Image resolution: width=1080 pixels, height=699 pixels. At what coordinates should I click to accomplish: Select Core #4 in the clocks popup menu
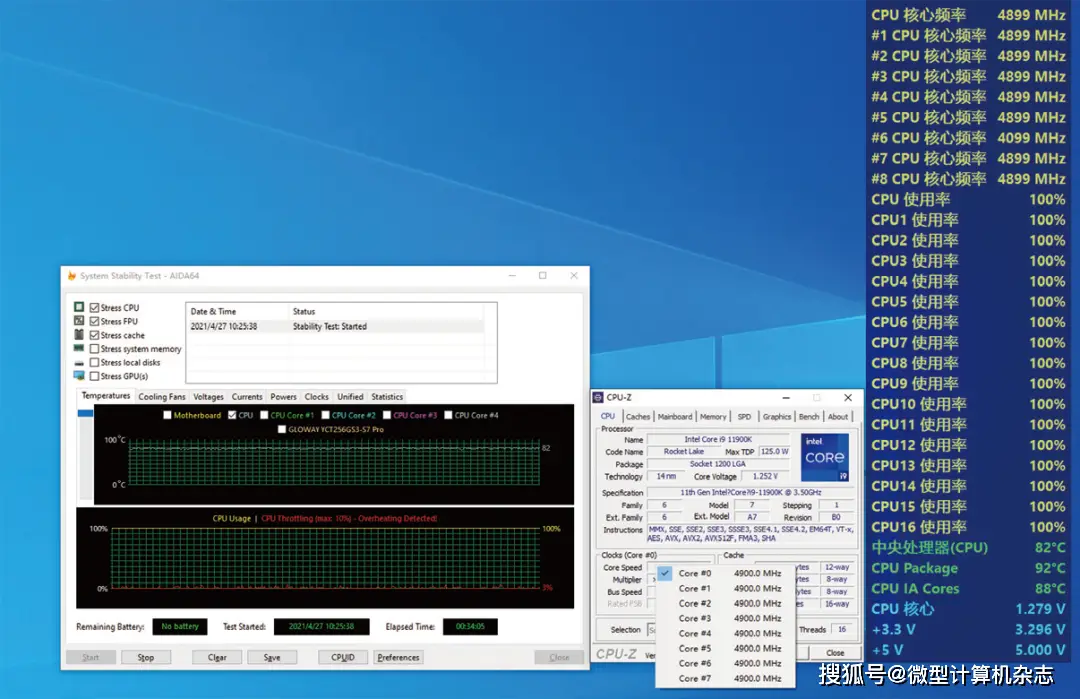725,634
